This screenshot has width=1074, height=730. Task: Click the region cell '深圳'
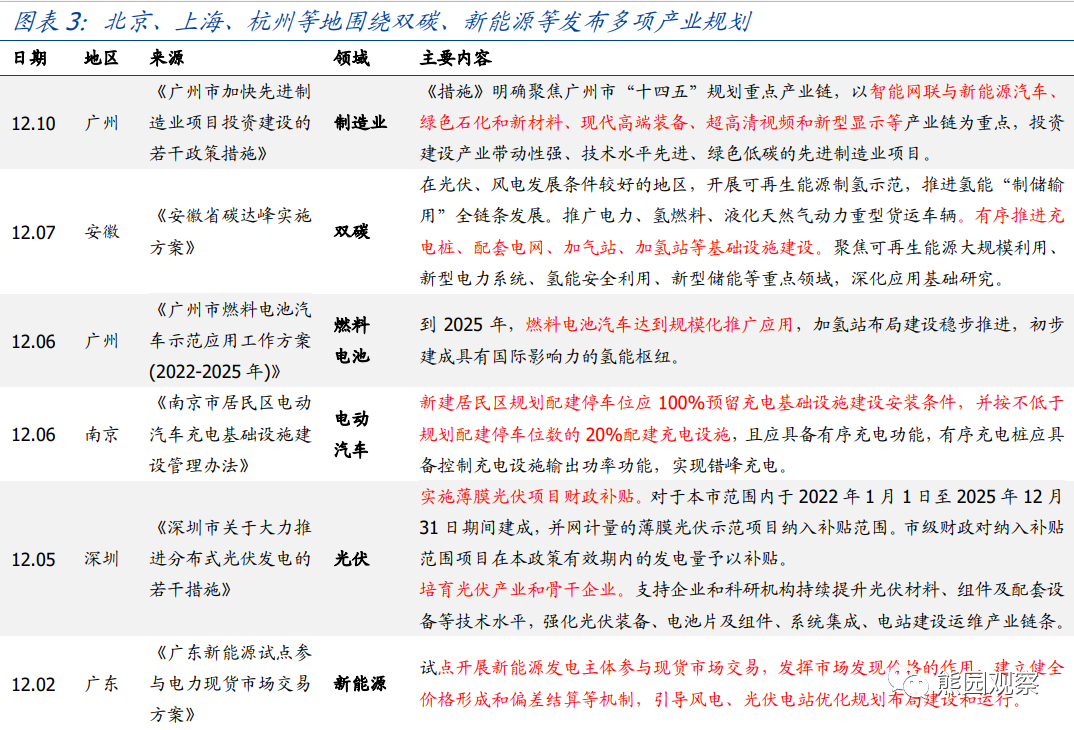tap(101, 559)
